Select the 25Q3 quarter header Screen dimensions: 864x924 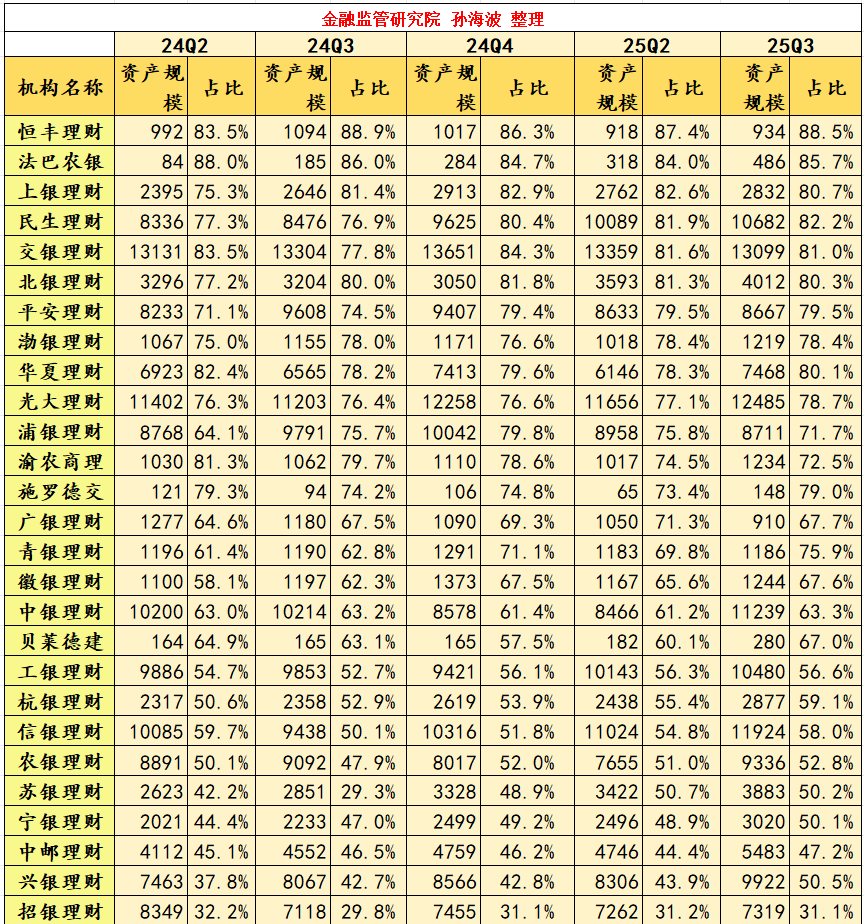[x=790, y=45]
